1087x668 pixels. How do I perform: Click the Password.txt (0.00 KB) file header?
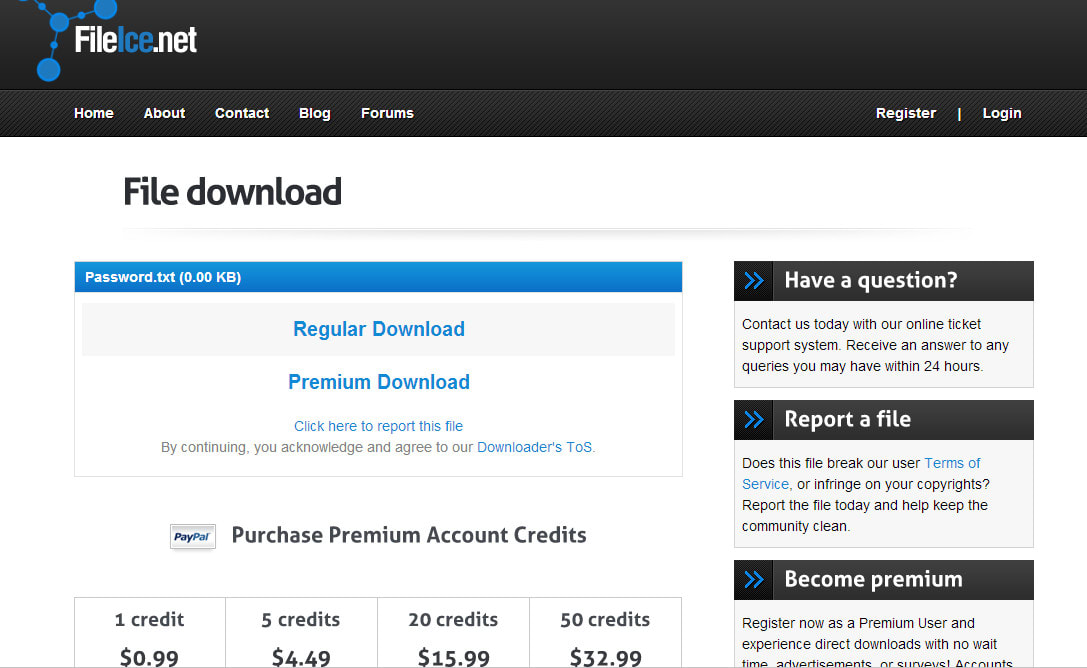point(379,277)
